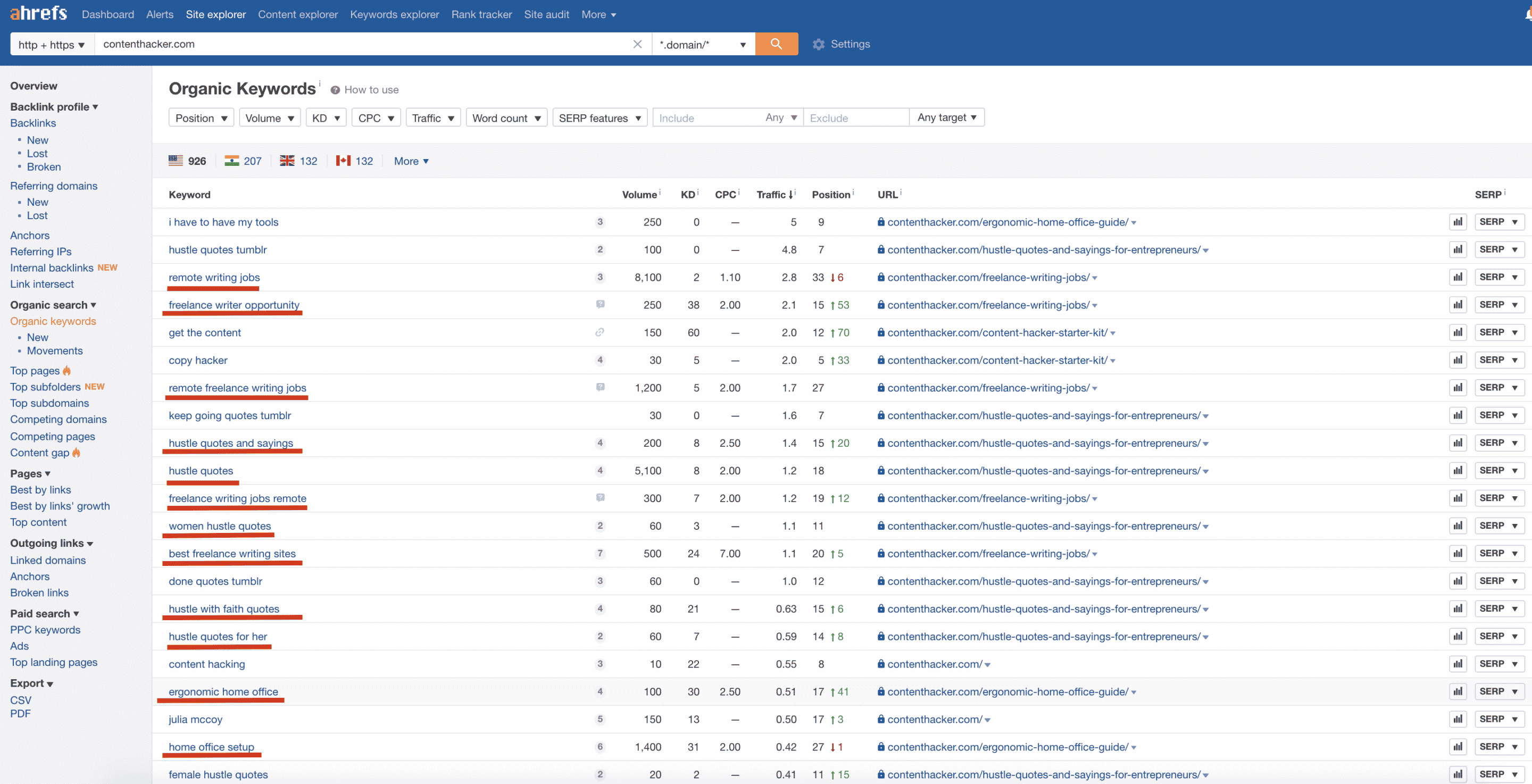Viewport: 1532px width, 784px height.
Task: Open the CPC filter dropdown
Action: click(376, 118)
